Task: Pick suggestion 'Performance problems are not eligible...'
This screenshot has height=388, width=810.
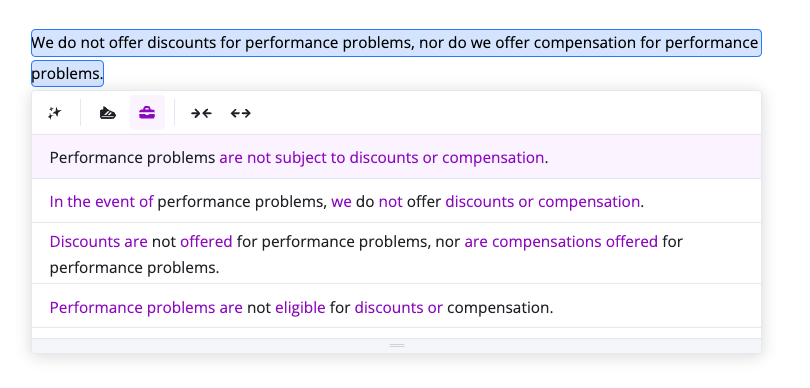Action: (x=396, y=307)
